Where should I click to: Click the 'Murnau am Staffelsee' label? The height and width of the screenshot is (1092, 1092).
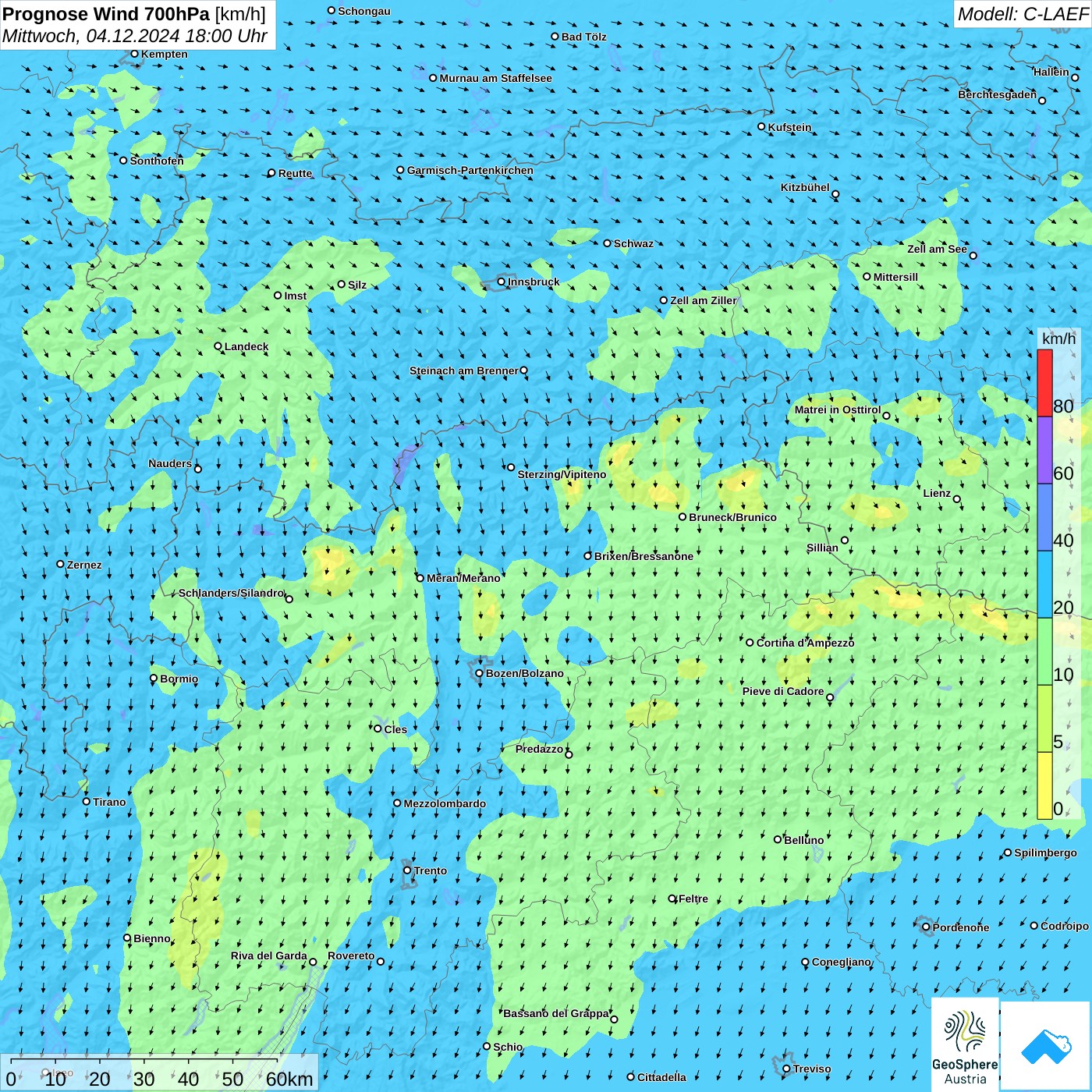(x=495, y=78)
